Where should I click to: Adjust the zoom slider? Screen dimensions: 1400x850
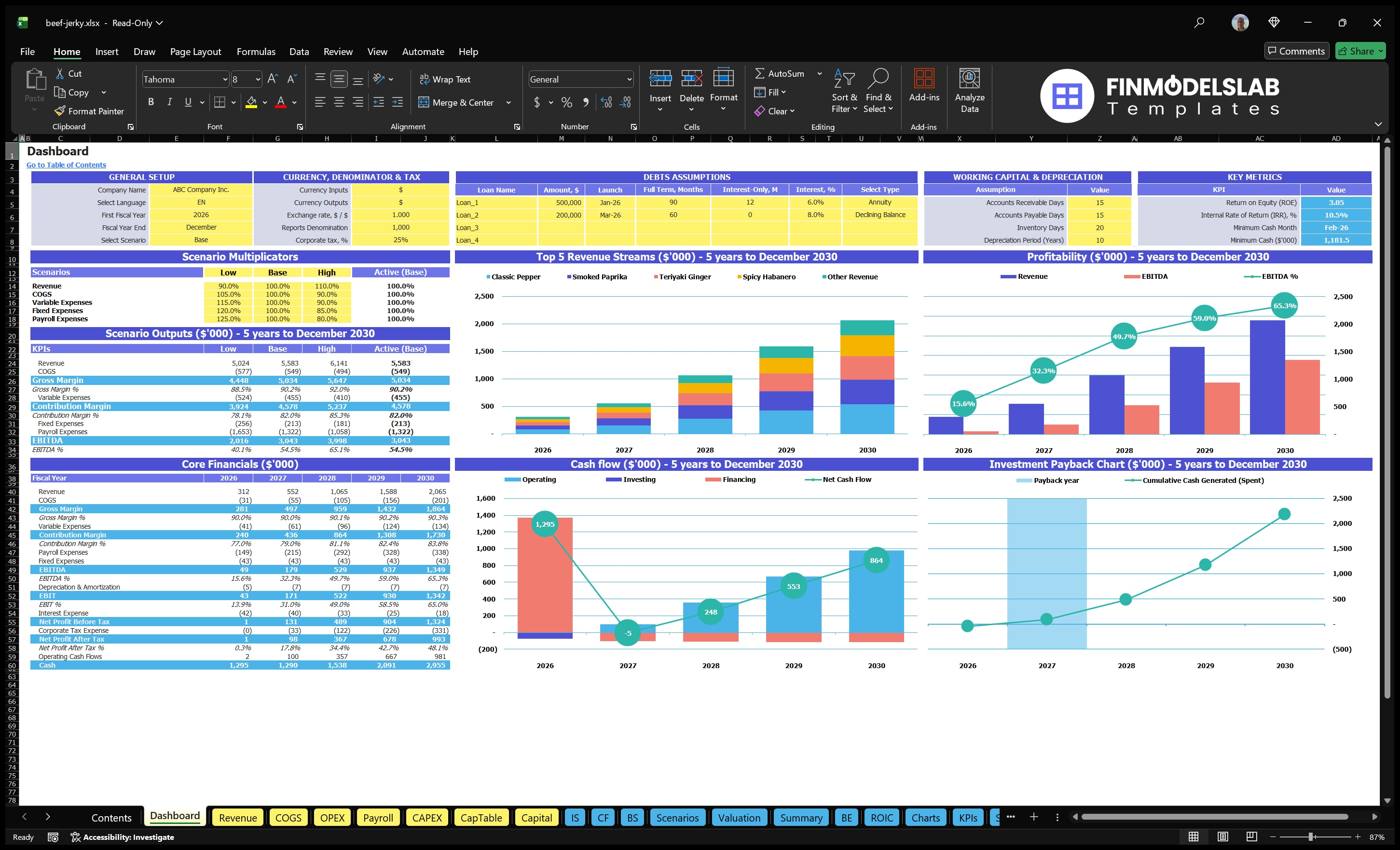click(1310, 836)
